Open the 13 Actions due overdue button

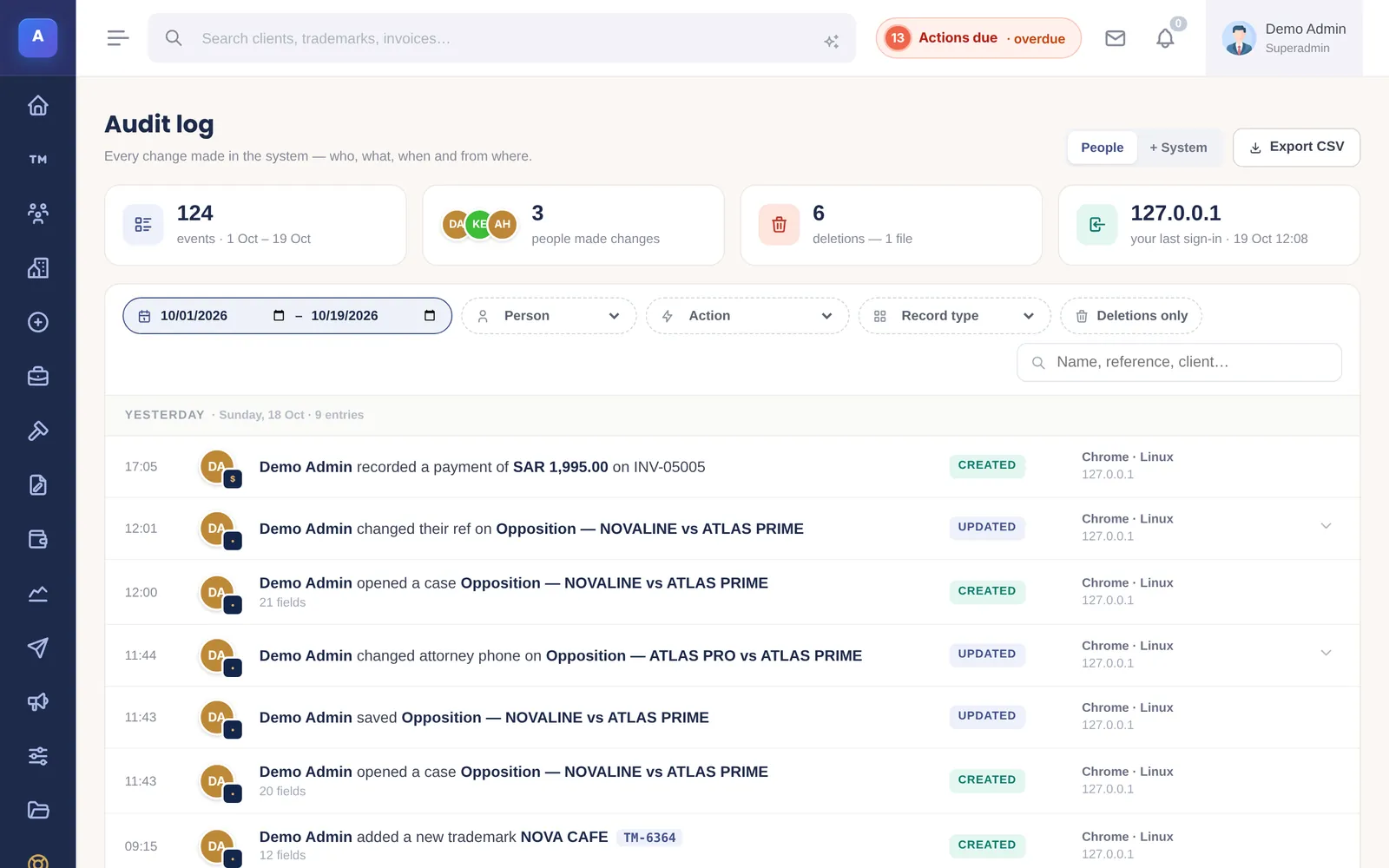978,38
